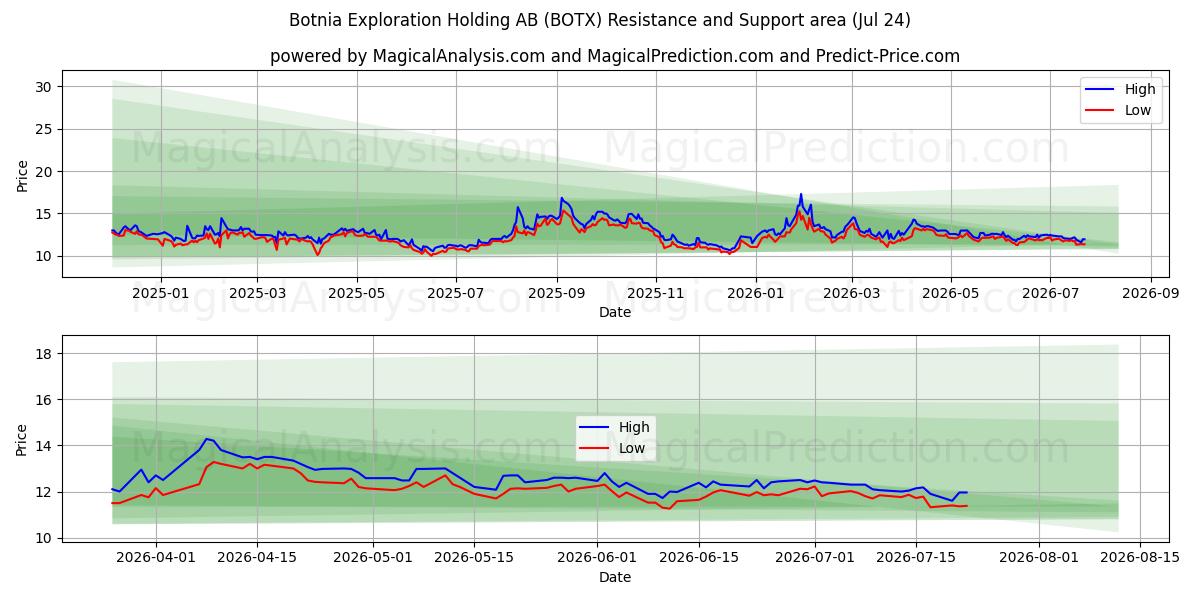Click the '16' price tick in bottom chart
The image size is (1200, 600).
pos(45,400)
